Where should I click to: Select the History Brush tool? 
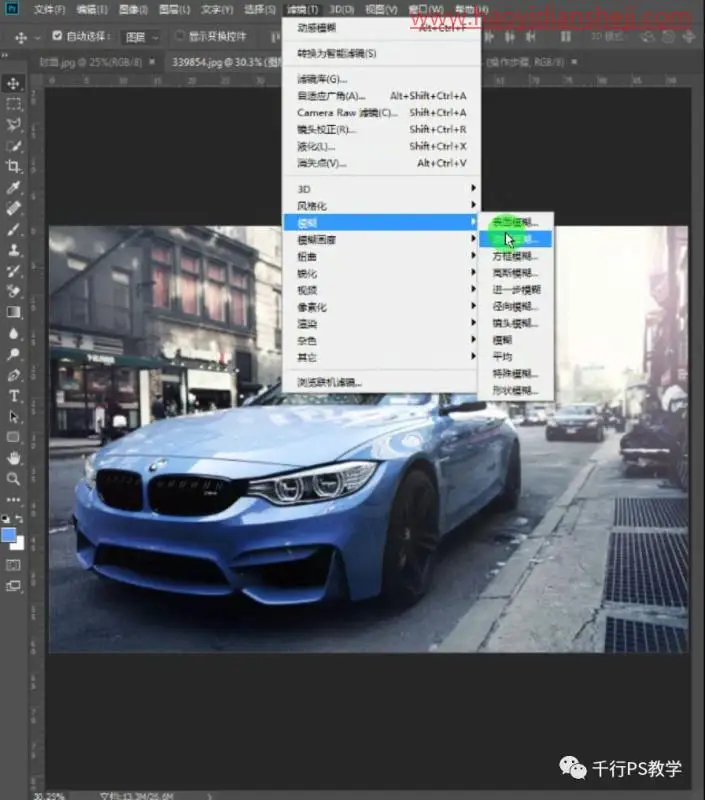(14, 271)
